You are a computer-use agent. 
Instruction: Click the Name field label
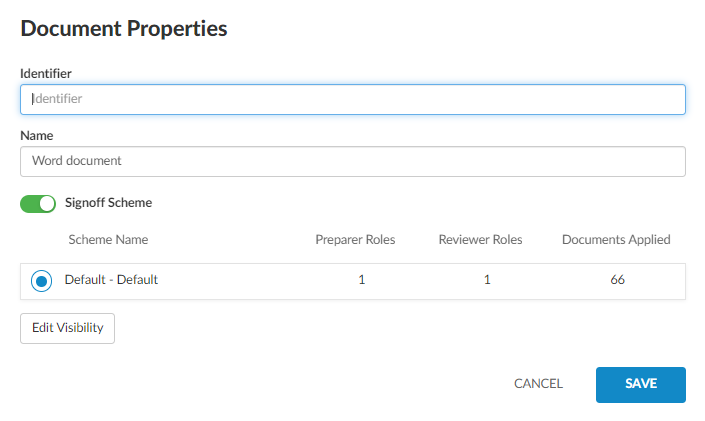coord(37,135)
